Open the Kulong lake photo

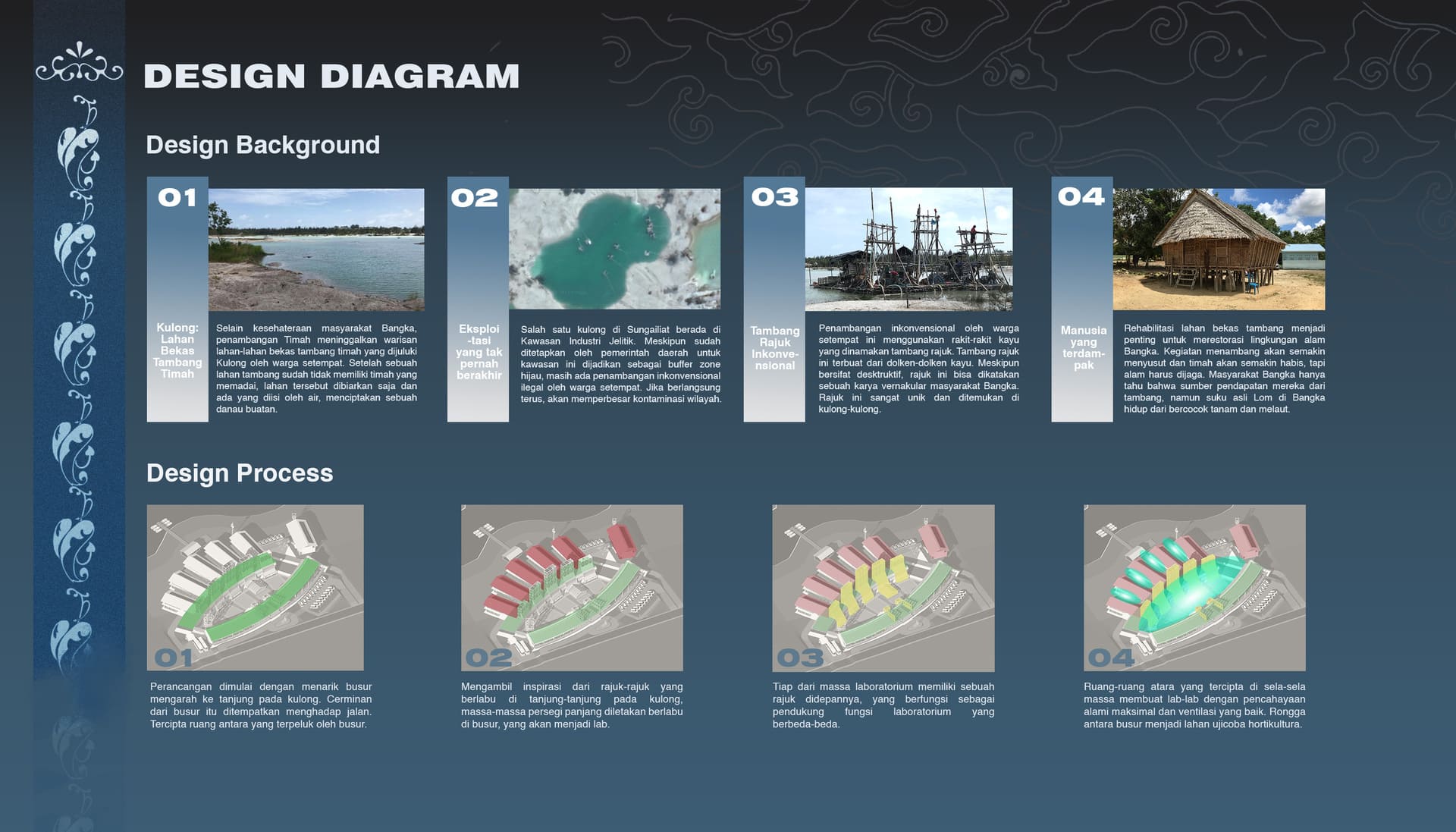[316, 250]
